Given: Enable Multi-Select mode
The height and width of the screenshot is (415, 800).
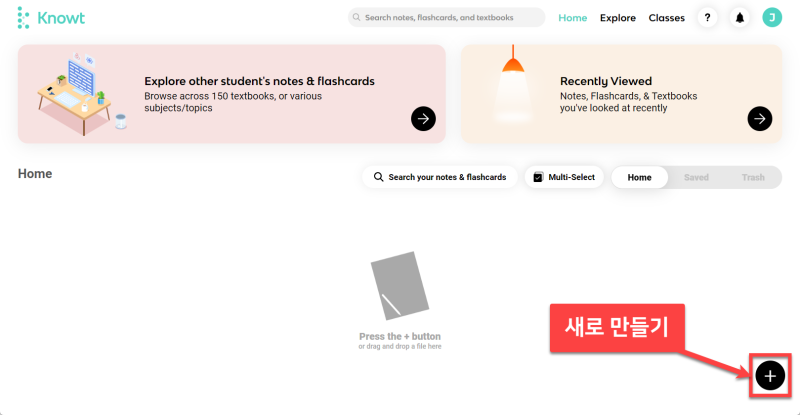Looking at the screenshot, I should tap(564, 177).
